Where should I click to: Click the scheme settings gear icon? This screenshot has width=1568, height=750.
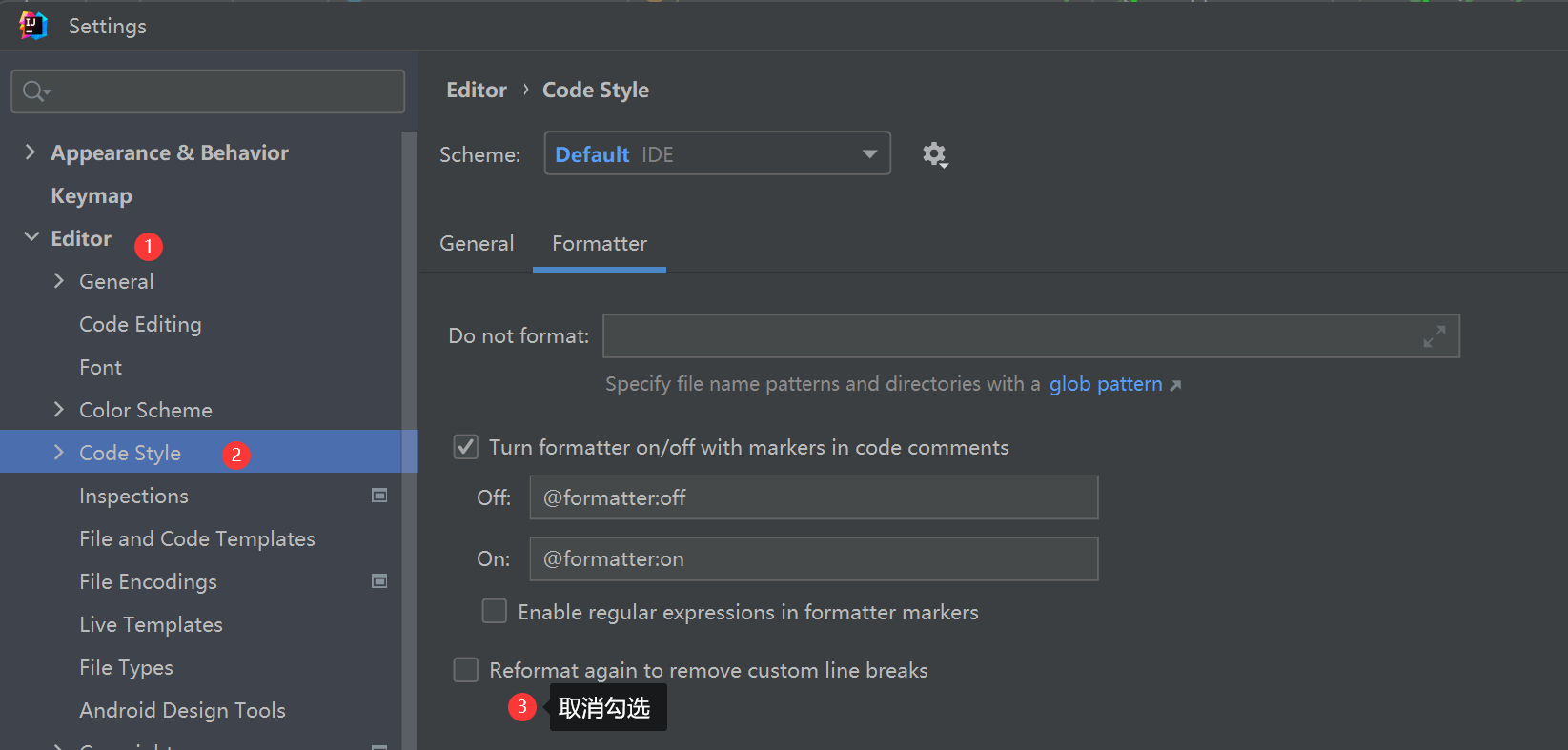(934, 154)
